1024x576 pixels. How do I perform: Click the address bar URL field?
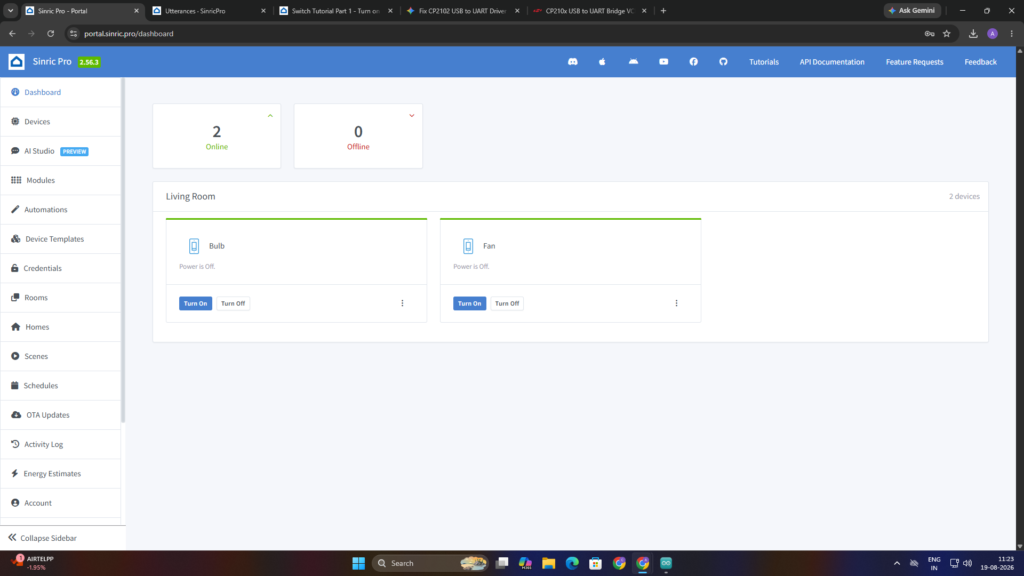point(496,33)
